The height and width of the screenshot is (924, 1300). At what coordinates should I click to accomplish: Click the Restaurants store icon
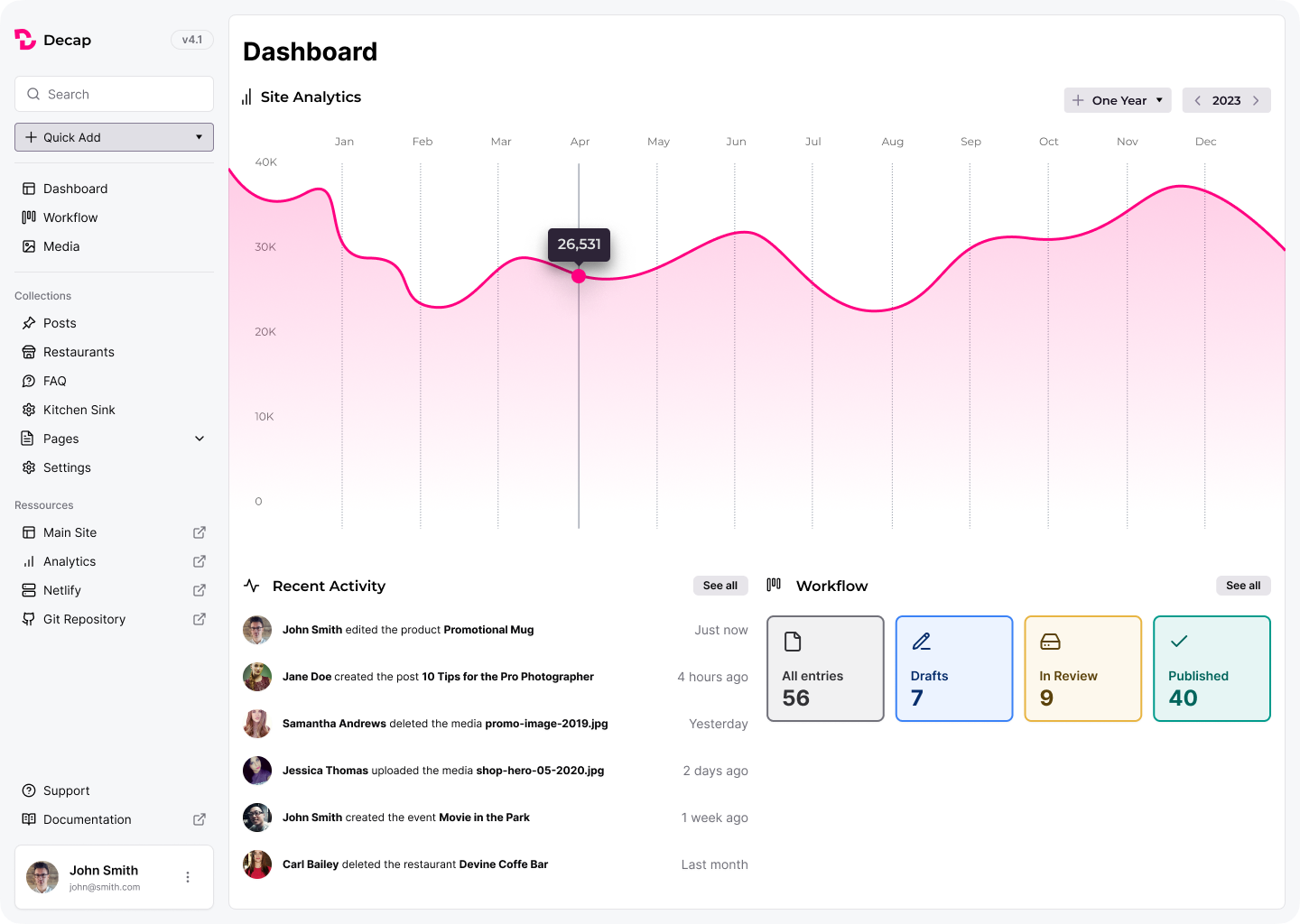coord(29,352)
